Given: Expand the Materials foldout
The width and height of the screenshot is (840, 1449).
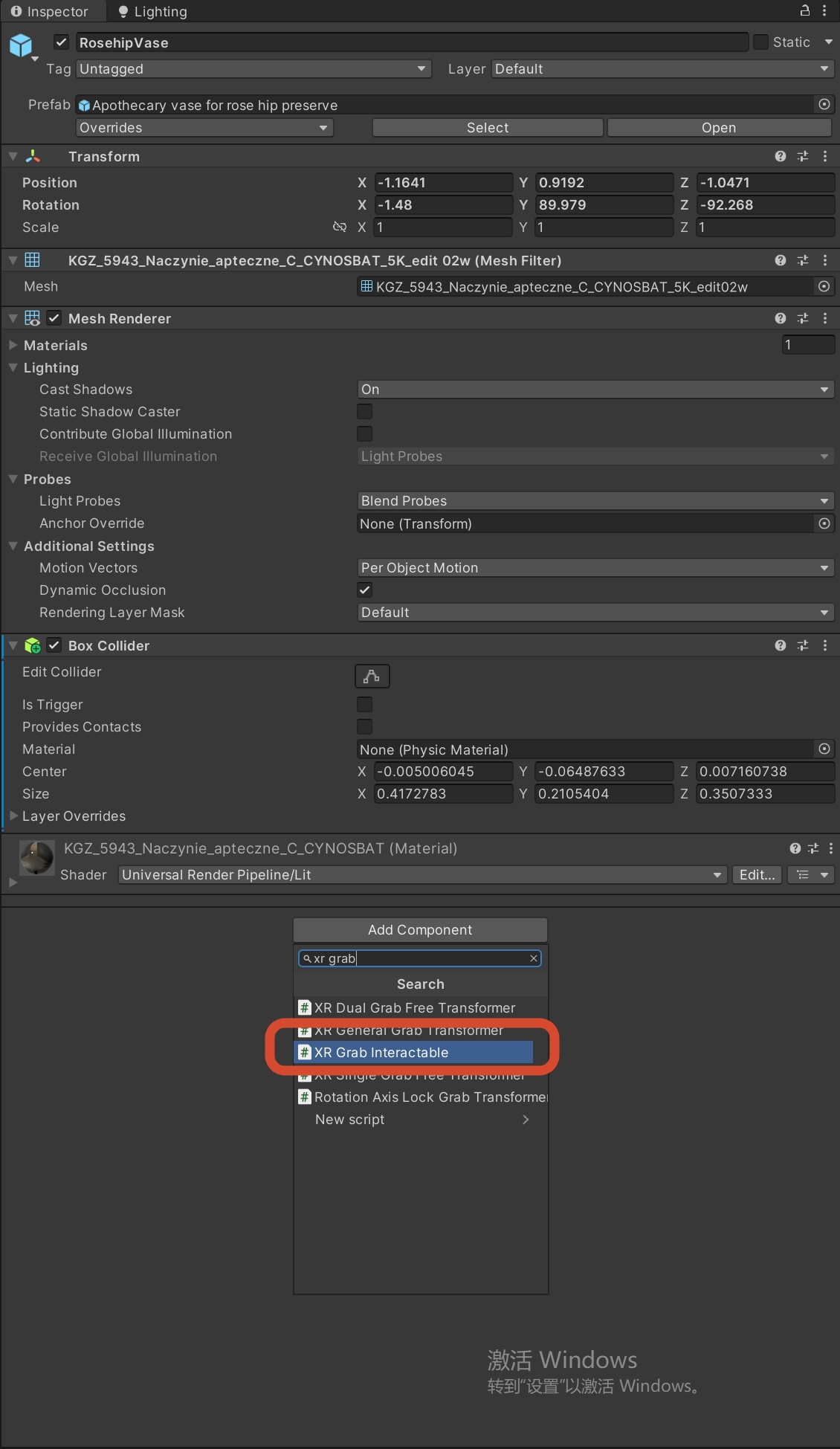Looking at the screenshot, I should [x=13, y=345].
